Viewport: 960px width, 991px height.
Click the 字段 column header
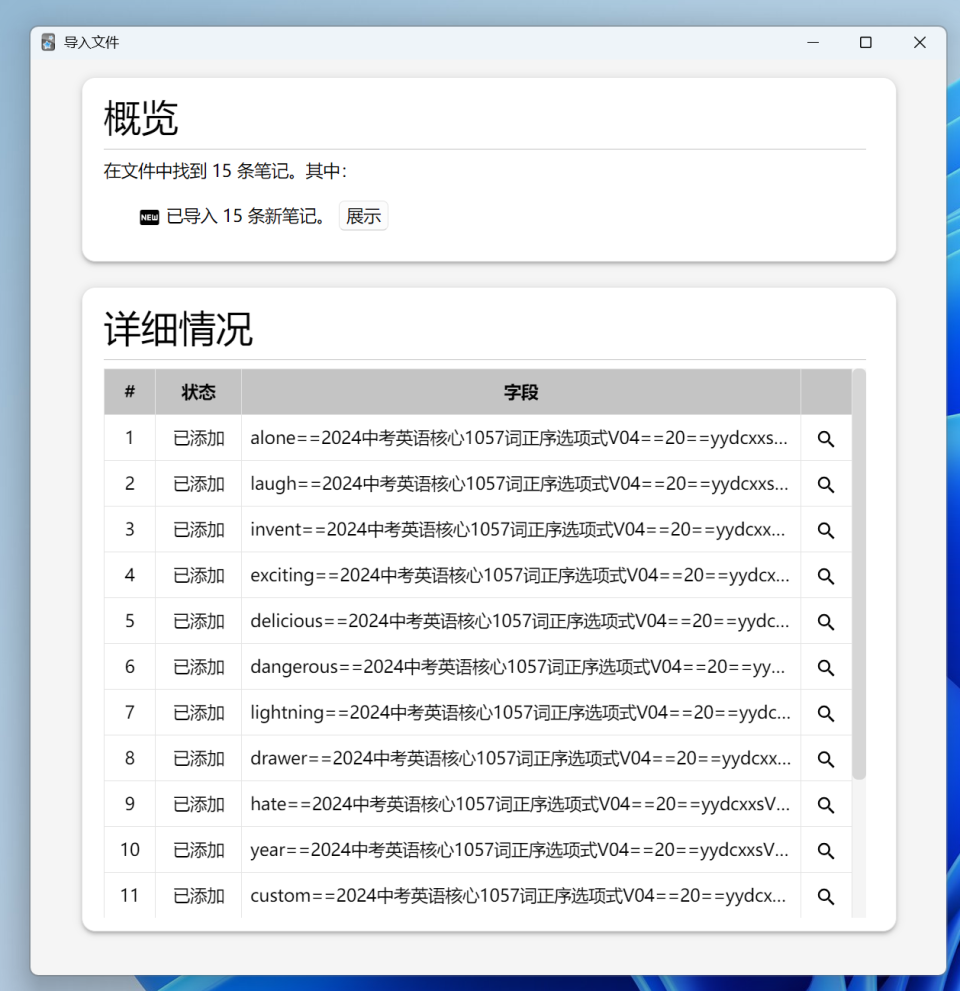click(521, 392)
